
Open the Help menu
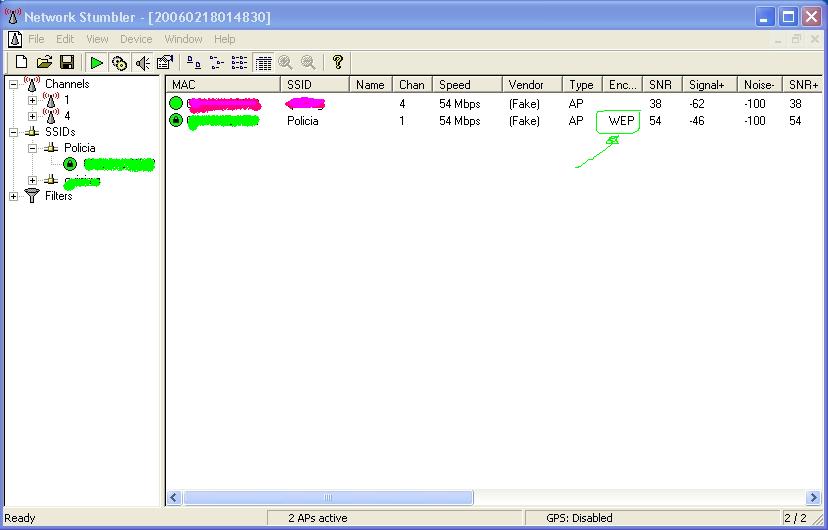224,39
